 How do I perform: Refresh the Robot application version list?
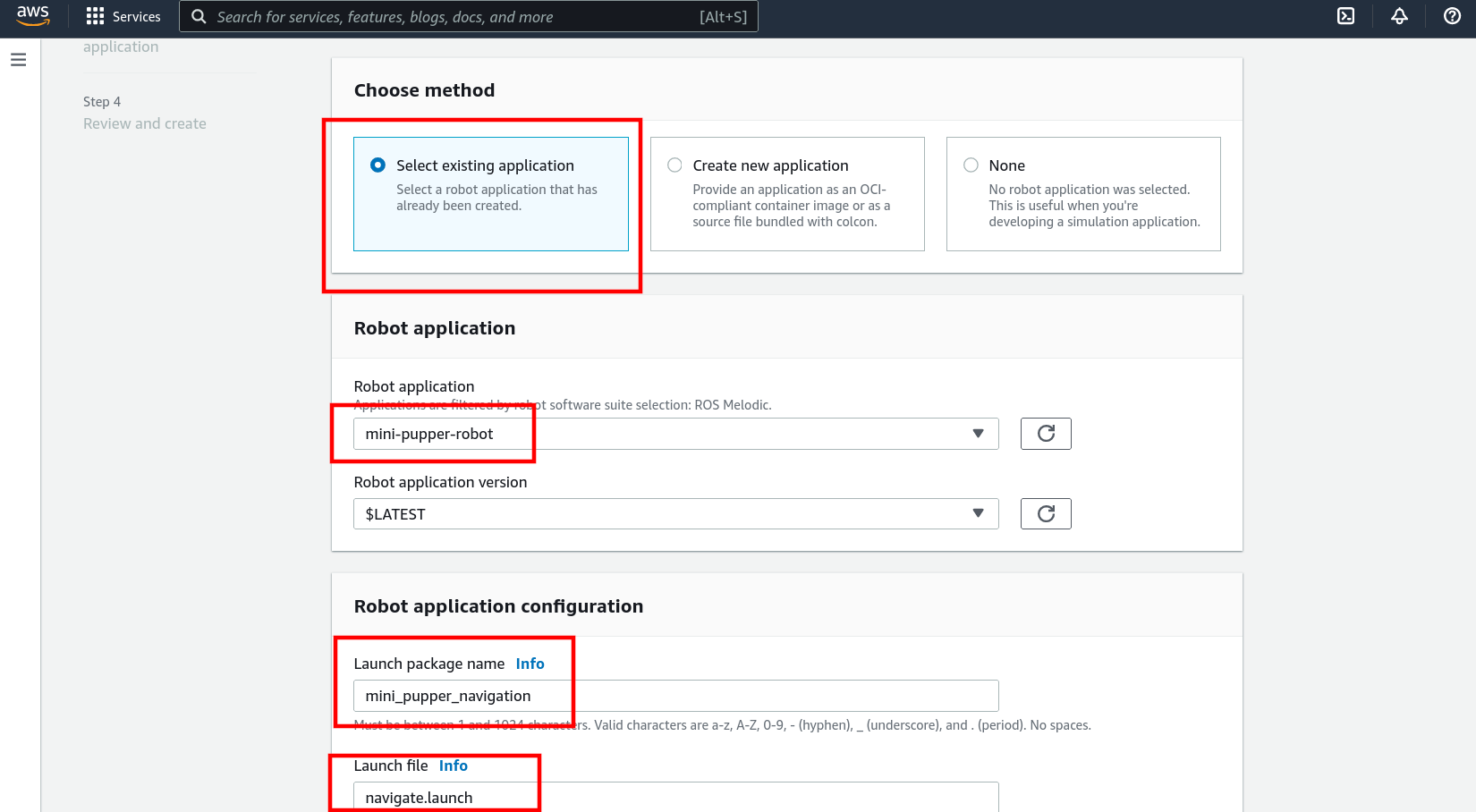[x=1046, y=513]
